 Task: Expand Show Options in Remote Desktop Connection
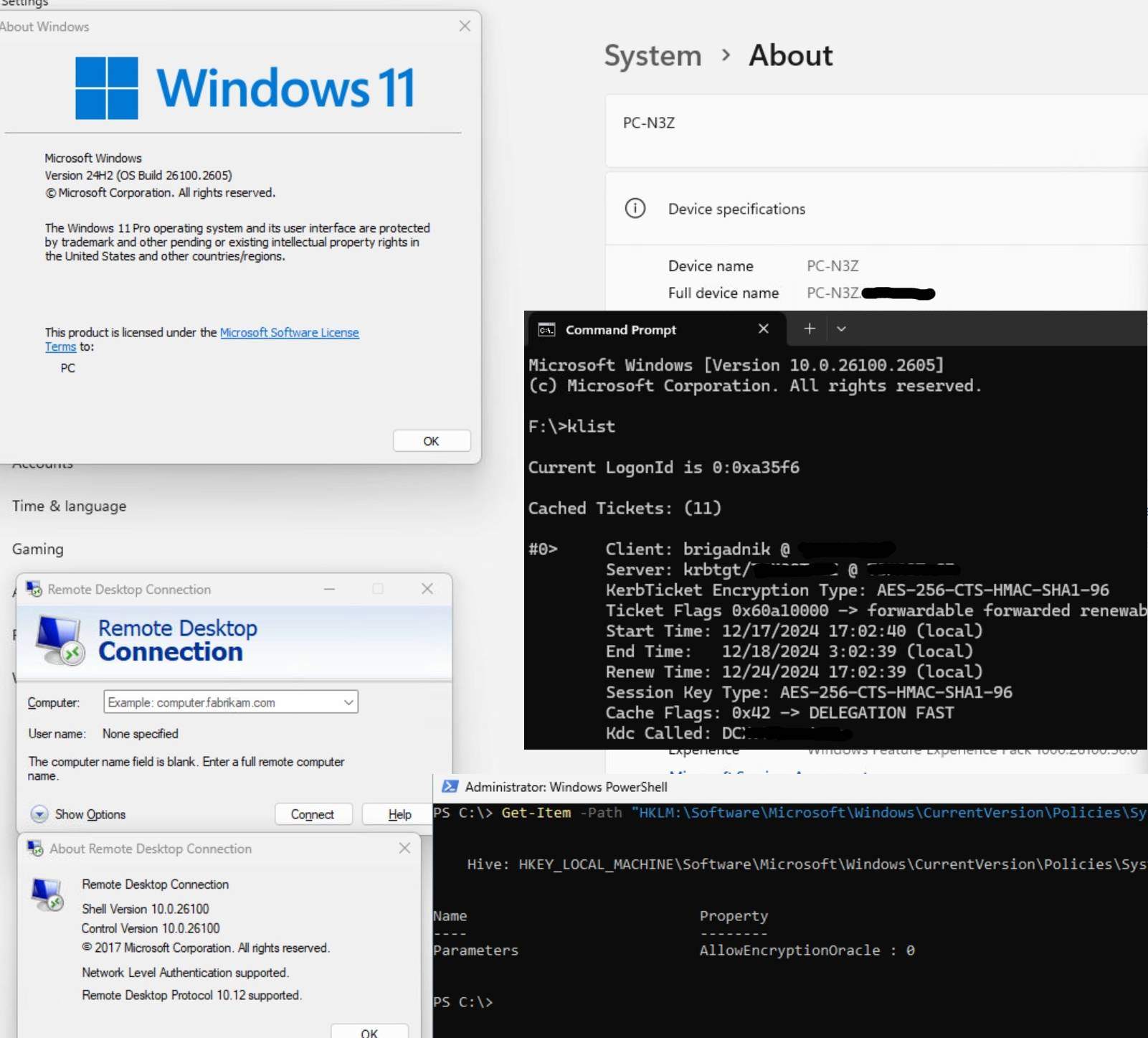(78, 814)
